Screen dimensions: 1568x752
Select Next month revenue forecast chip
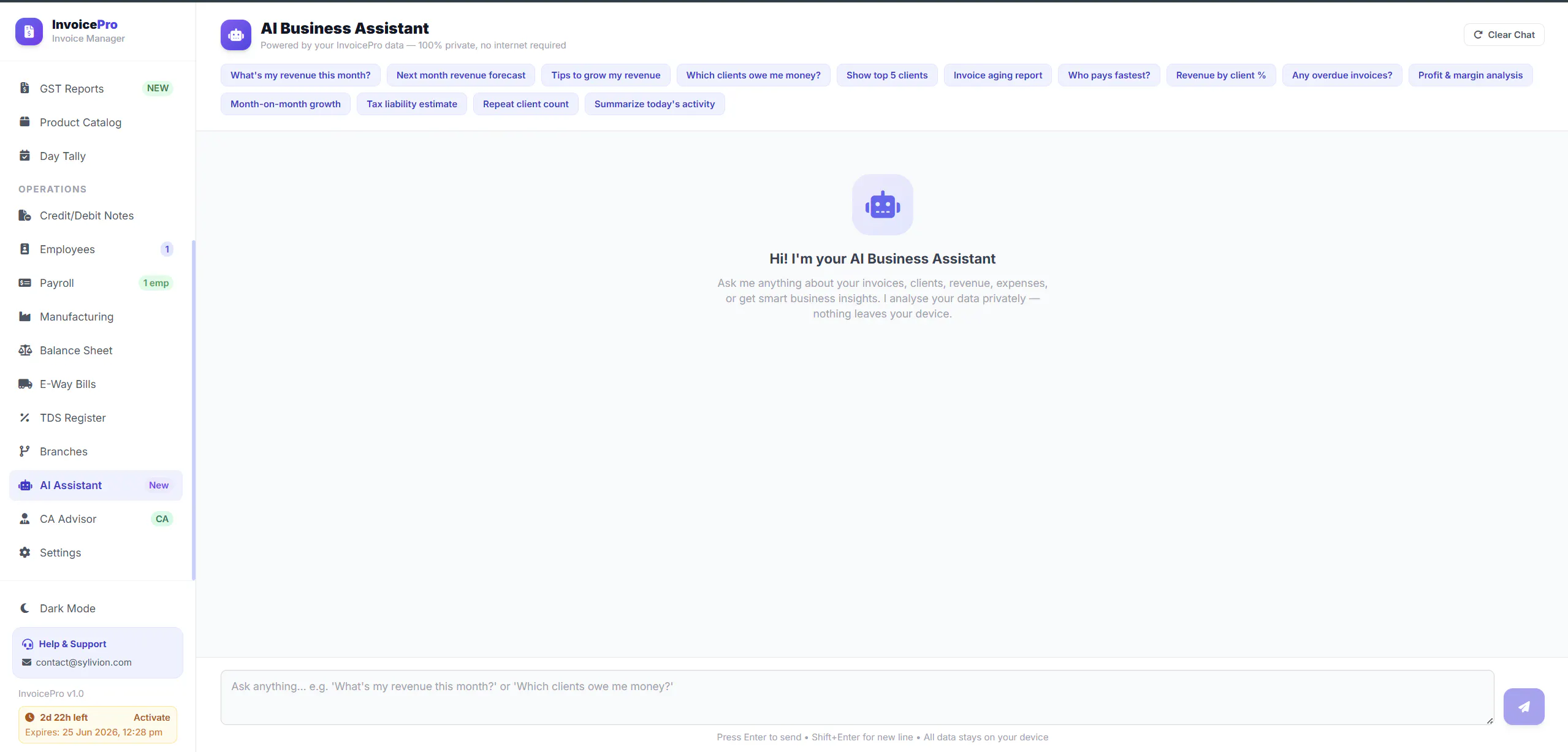[x=461, y=75]
